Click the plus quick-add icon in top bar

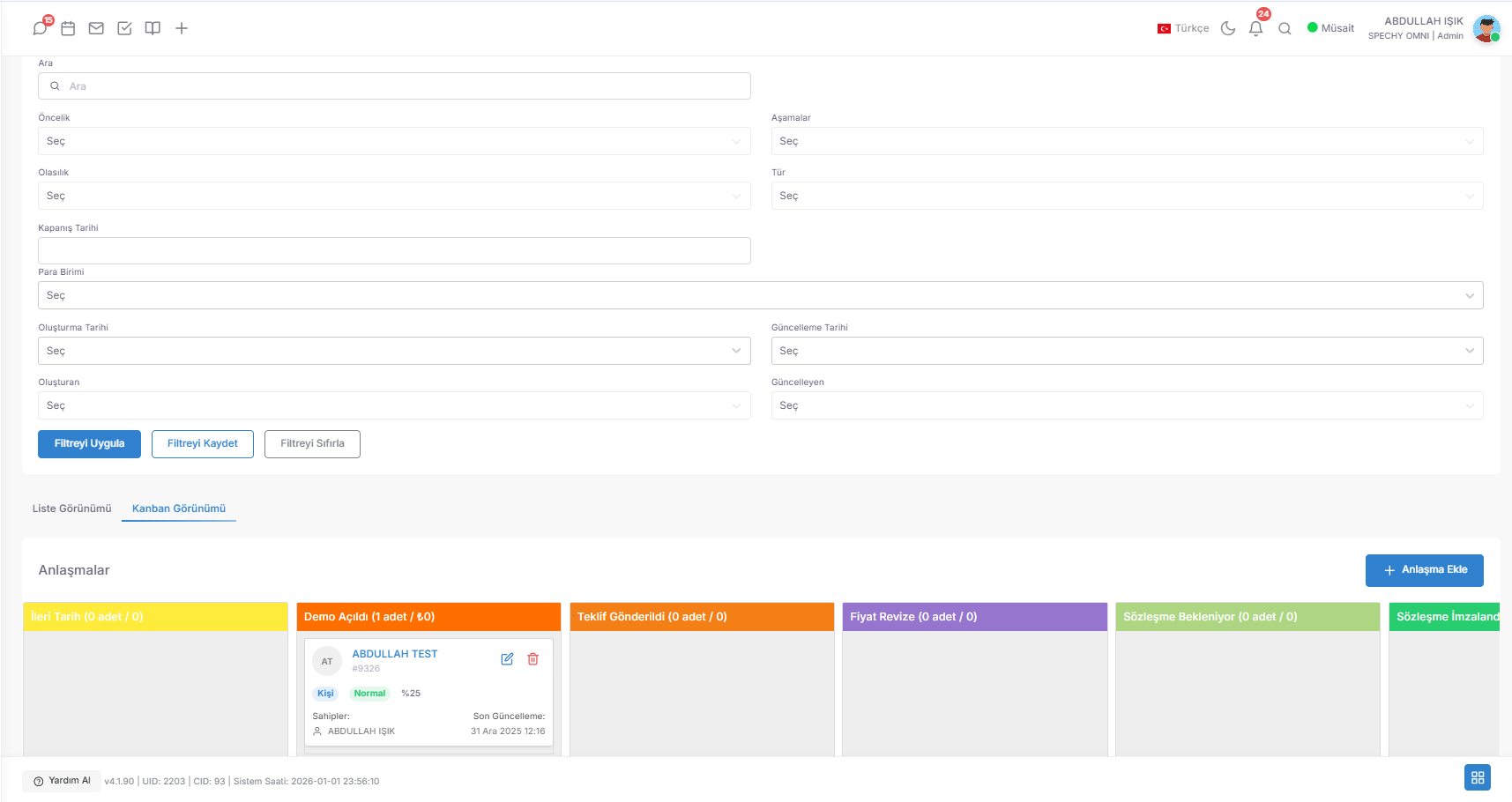pos(182,28)
